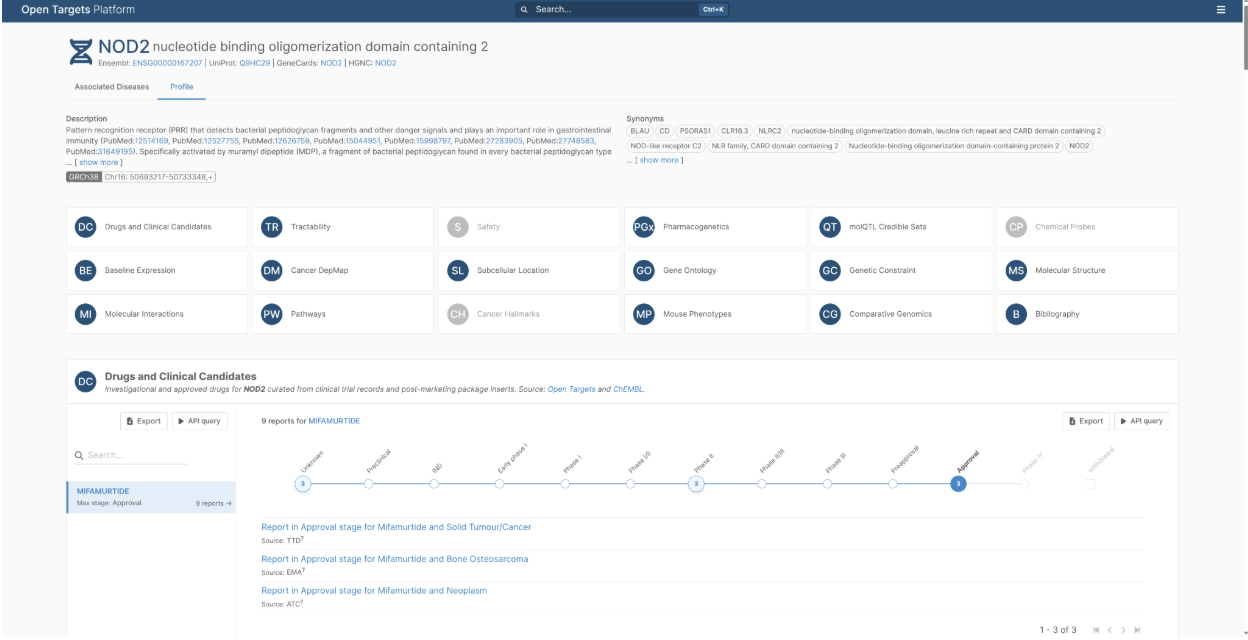Go to previous page of reports
Viewport: 1248px width, 640px height.
[1110, 630]
